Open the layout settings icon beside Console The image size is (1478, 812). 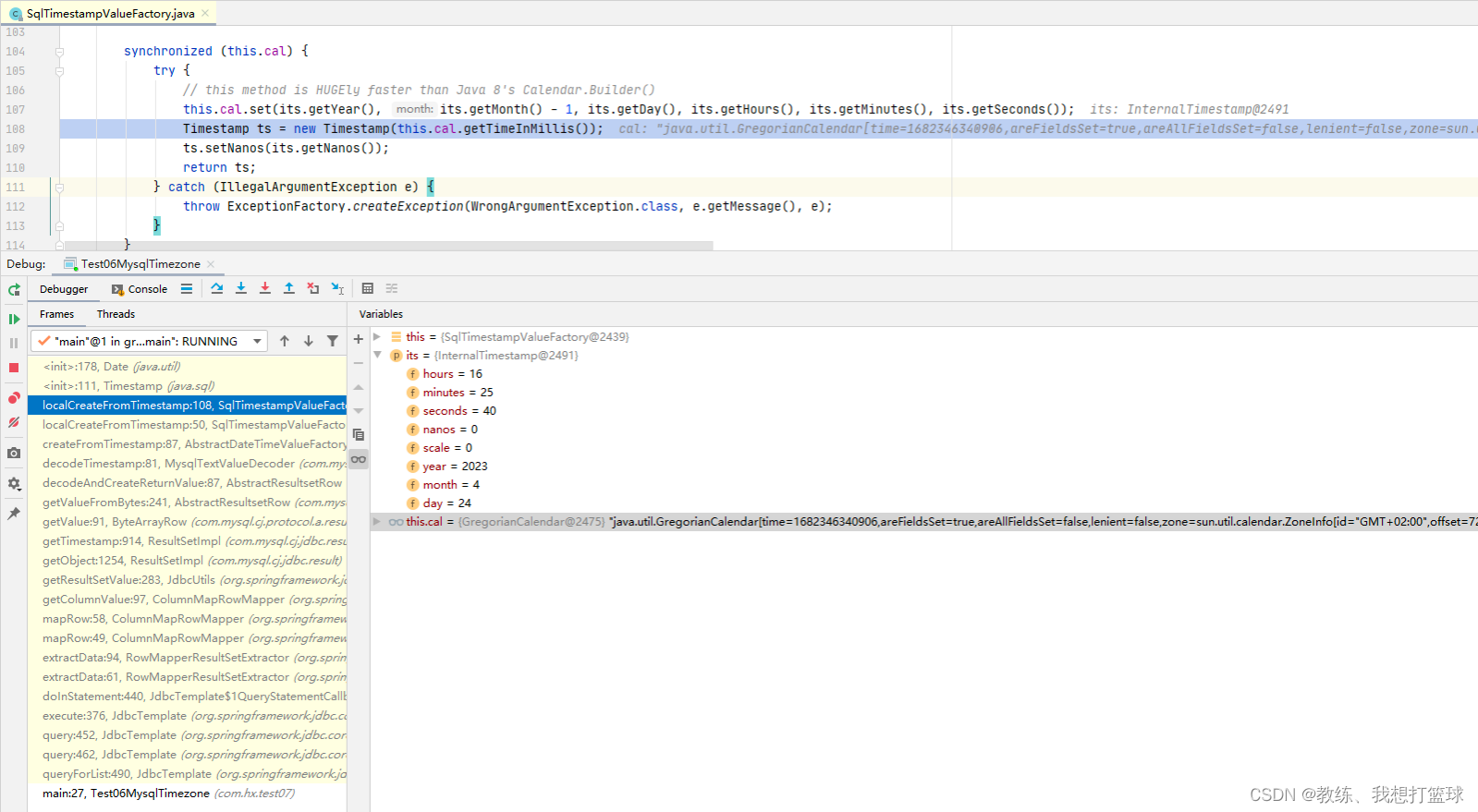pos(187,288)
